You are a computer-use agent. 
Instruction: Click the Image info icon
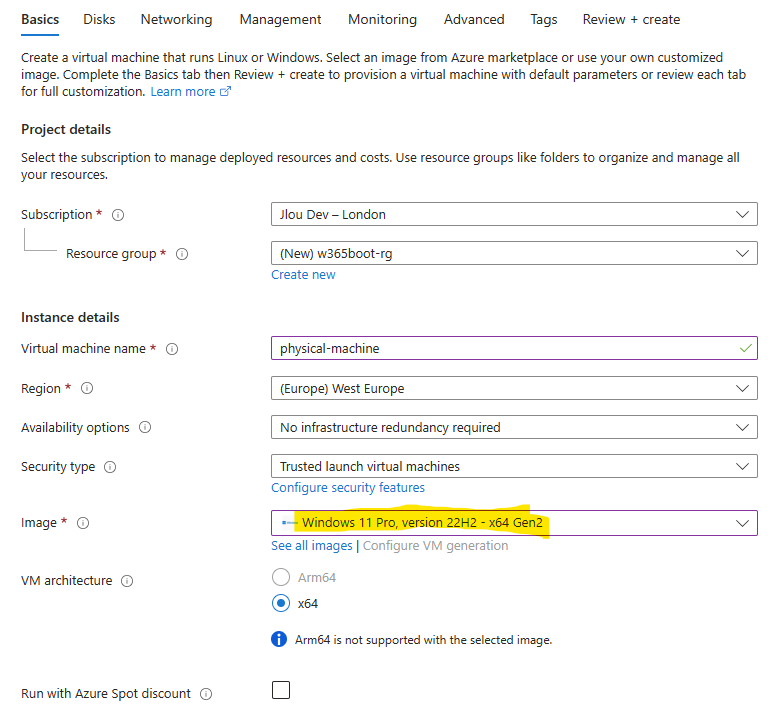tap(83, 523)
